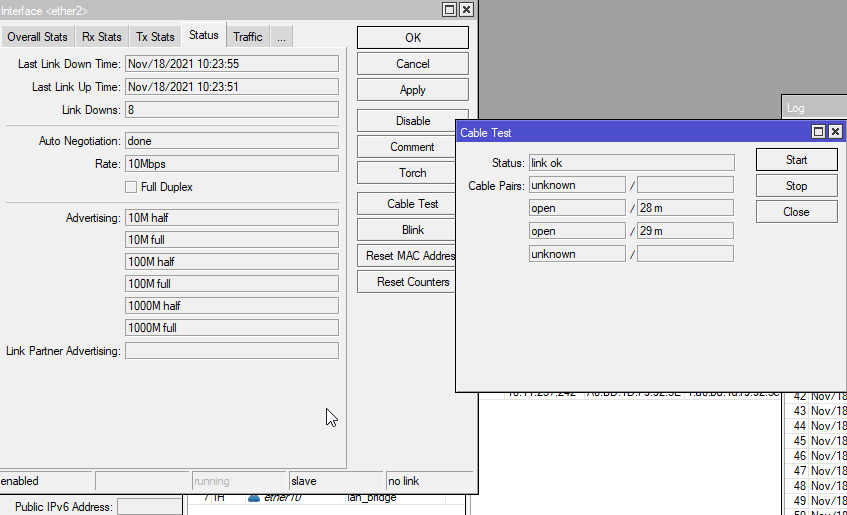
Task: Confirm interface settings with OK
Action: (413, 38)
